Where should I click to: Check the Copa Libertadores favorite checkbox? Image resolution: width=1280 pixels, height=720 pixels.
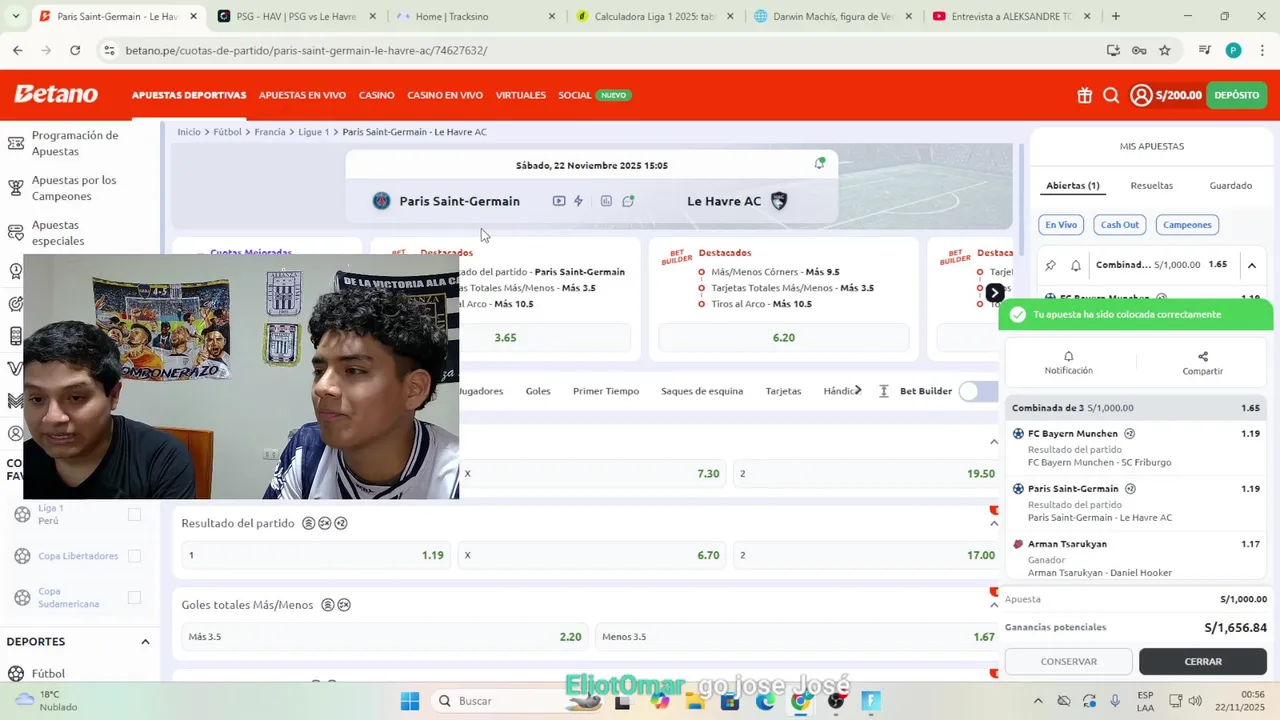[135, 556]
